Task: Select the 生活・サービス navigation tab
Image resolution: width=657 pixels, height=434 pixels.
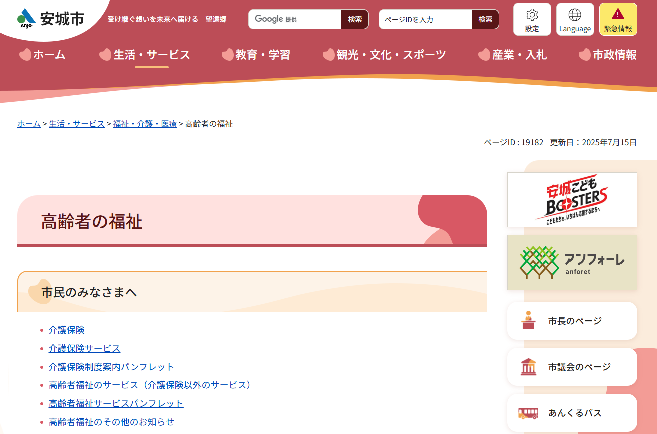Action: pos(144,55)
